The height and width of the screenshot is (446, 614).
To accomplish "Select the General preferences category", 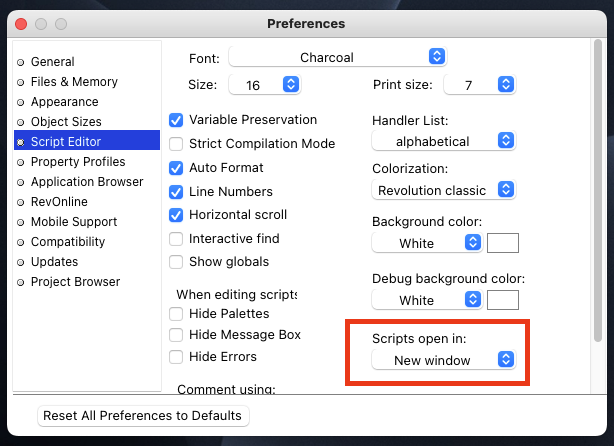I will point(52,62).
